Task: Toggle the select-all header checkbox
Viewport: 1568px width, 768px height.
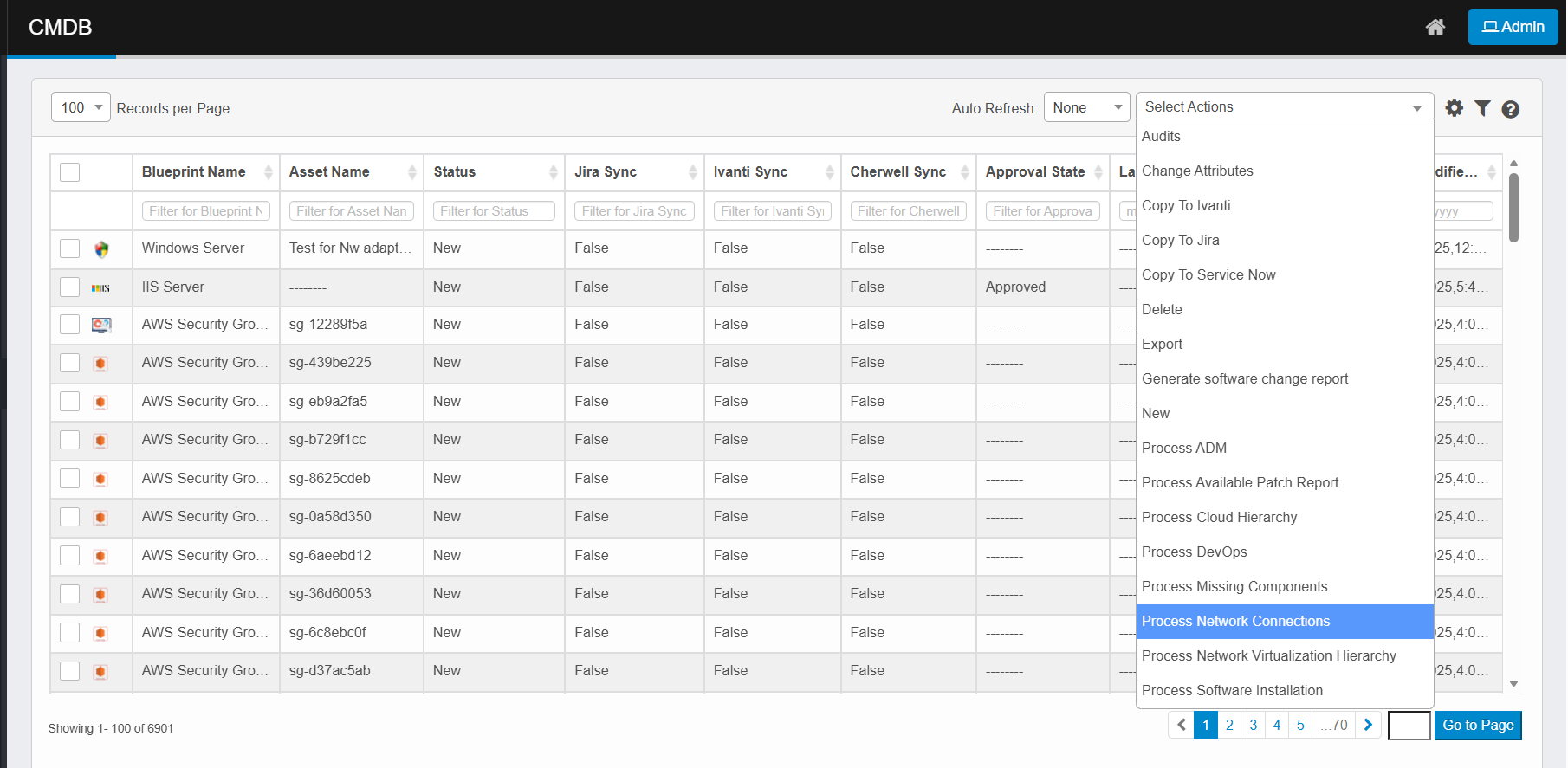Action: tap(70, 172)
